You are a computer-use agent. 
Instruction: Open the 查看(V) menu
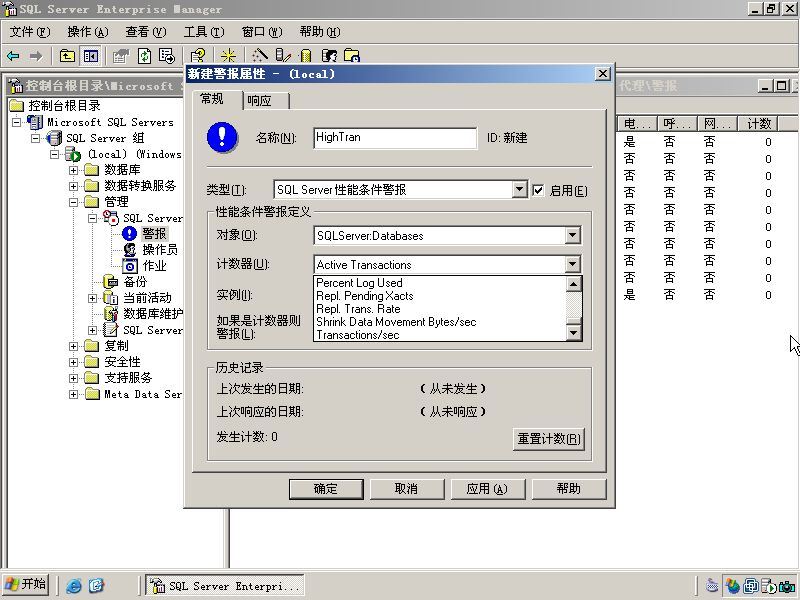tap(146, 32)
